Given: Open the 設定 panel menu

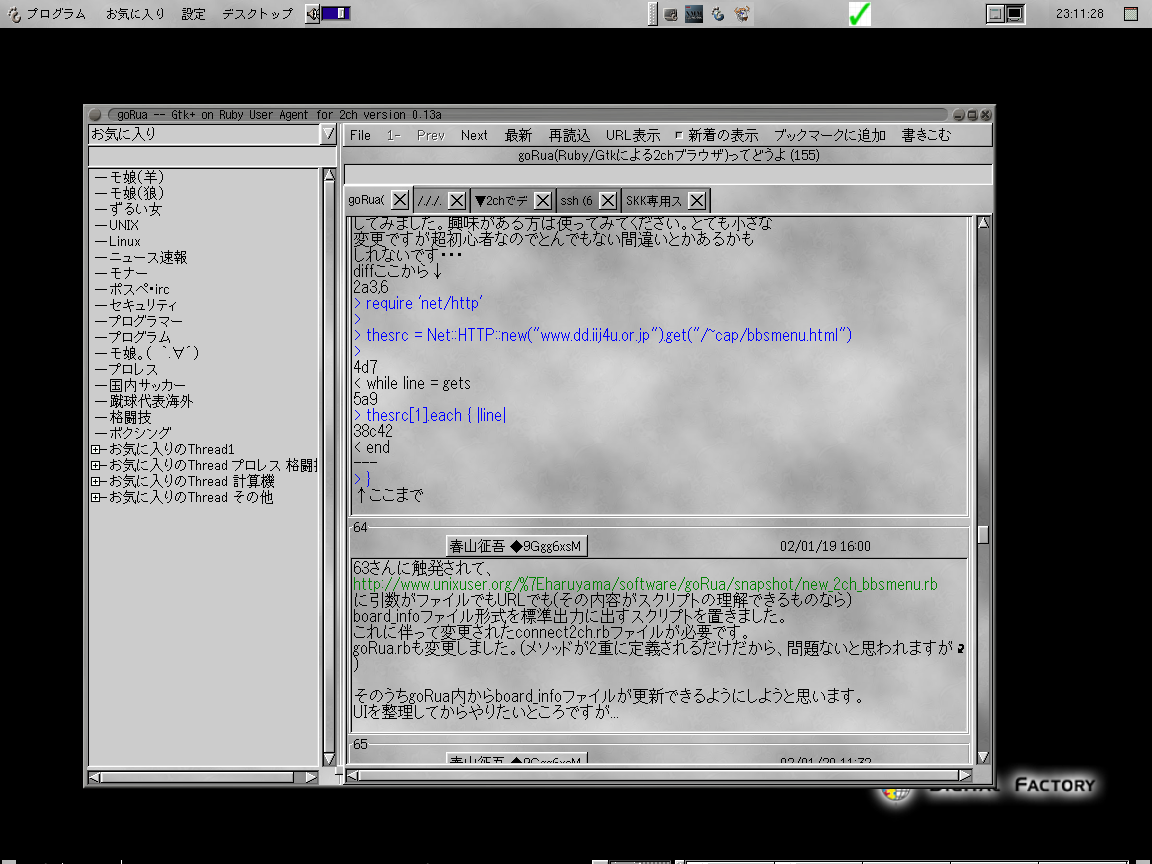Looking at the screenshot, I should coord(193,14).
